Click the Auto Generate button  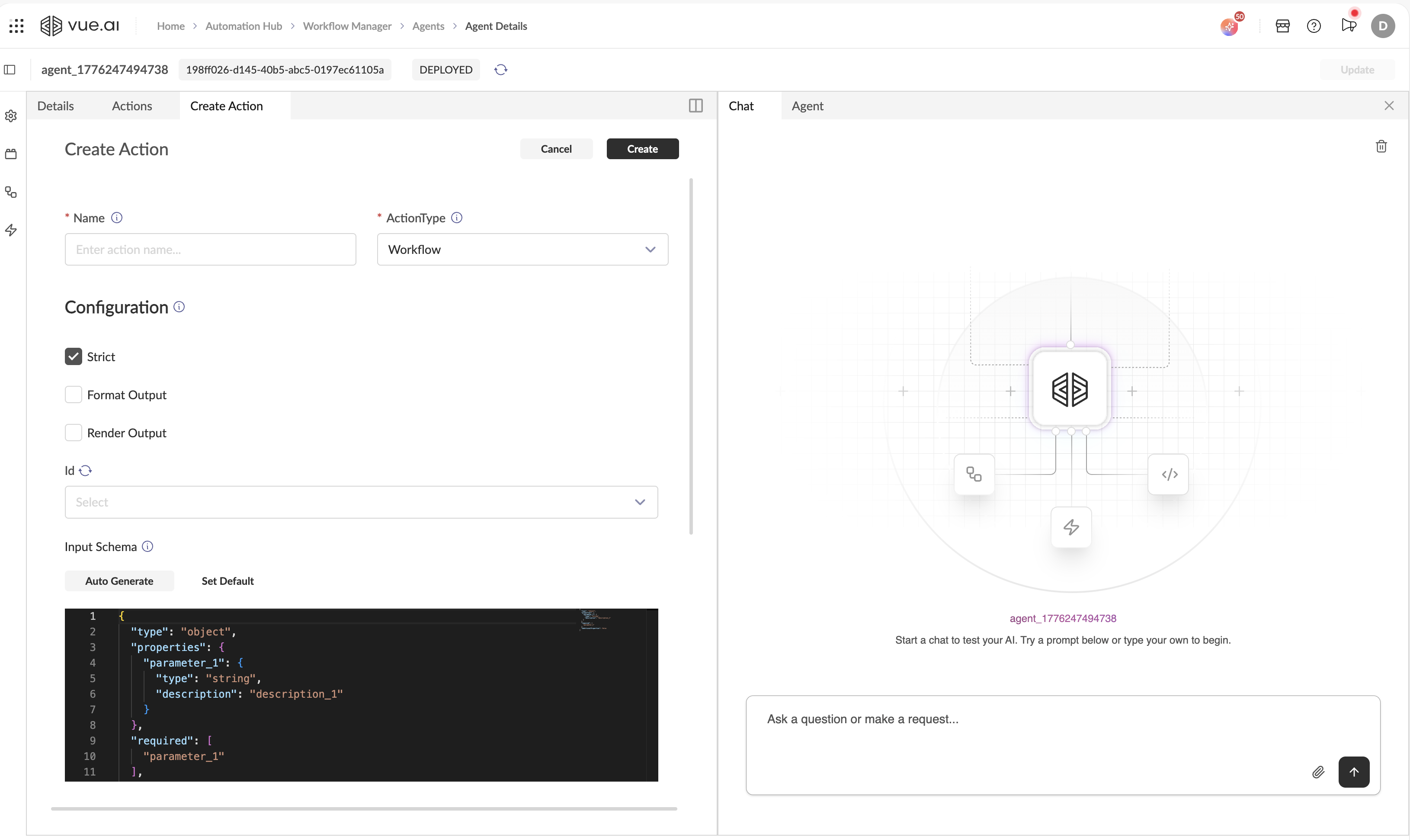coord(119,580)
